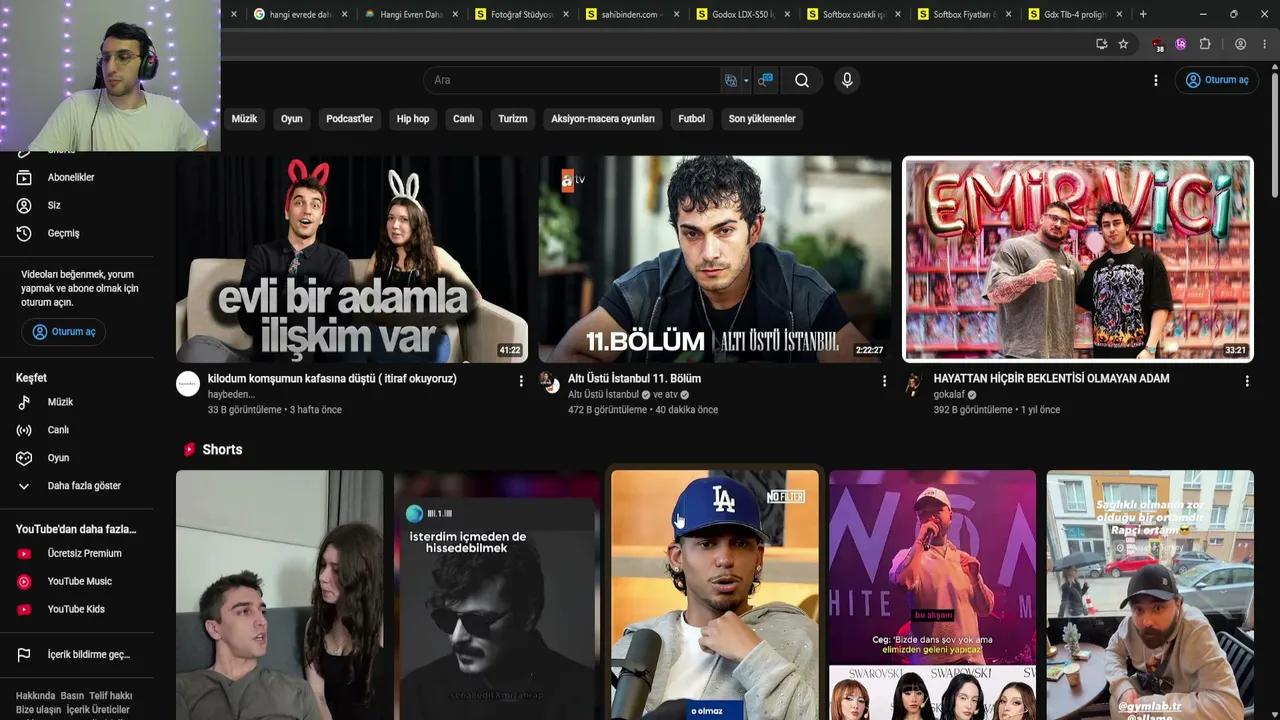The image size is (1280, 720).
Task: Open YouTube Kids in the sidebar
Action: coord(77,609)
